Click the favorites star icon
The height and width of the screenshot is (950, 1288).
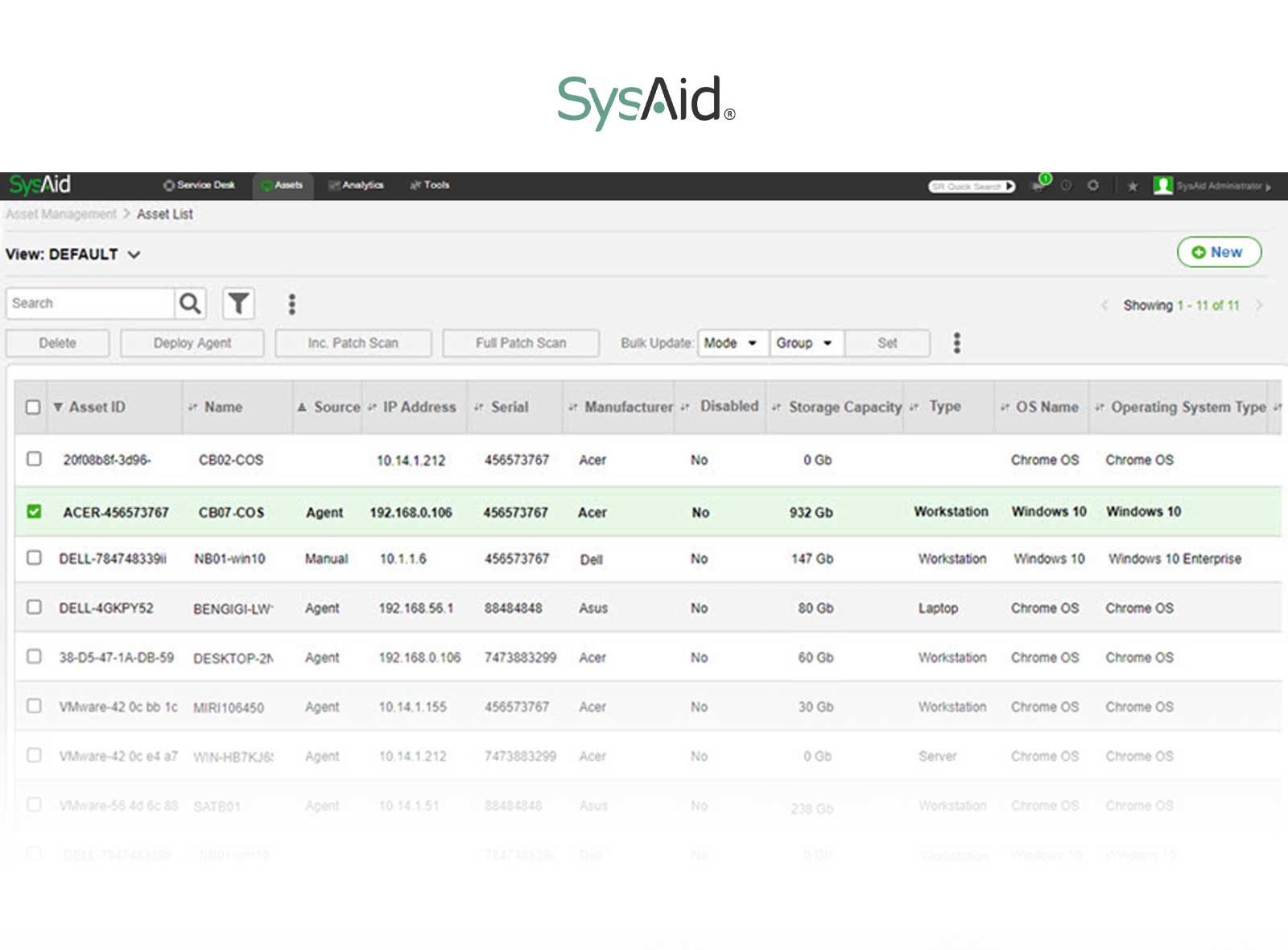tap(1133, 186)
